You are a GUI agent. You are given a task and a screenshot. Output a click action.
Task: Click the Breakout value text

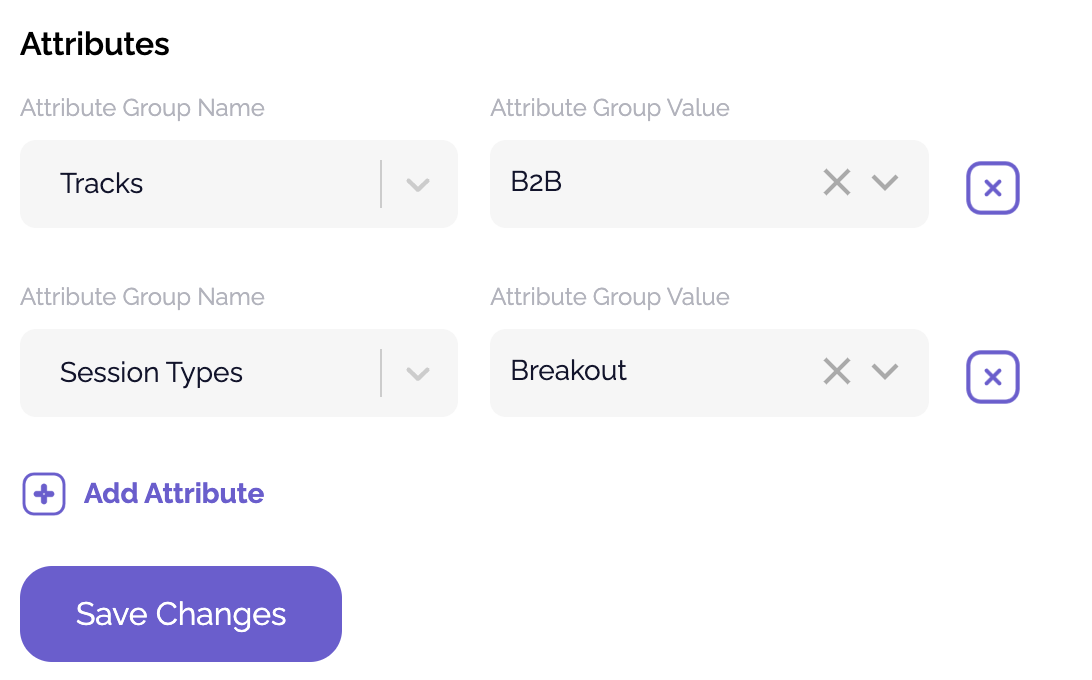point(568,371)
